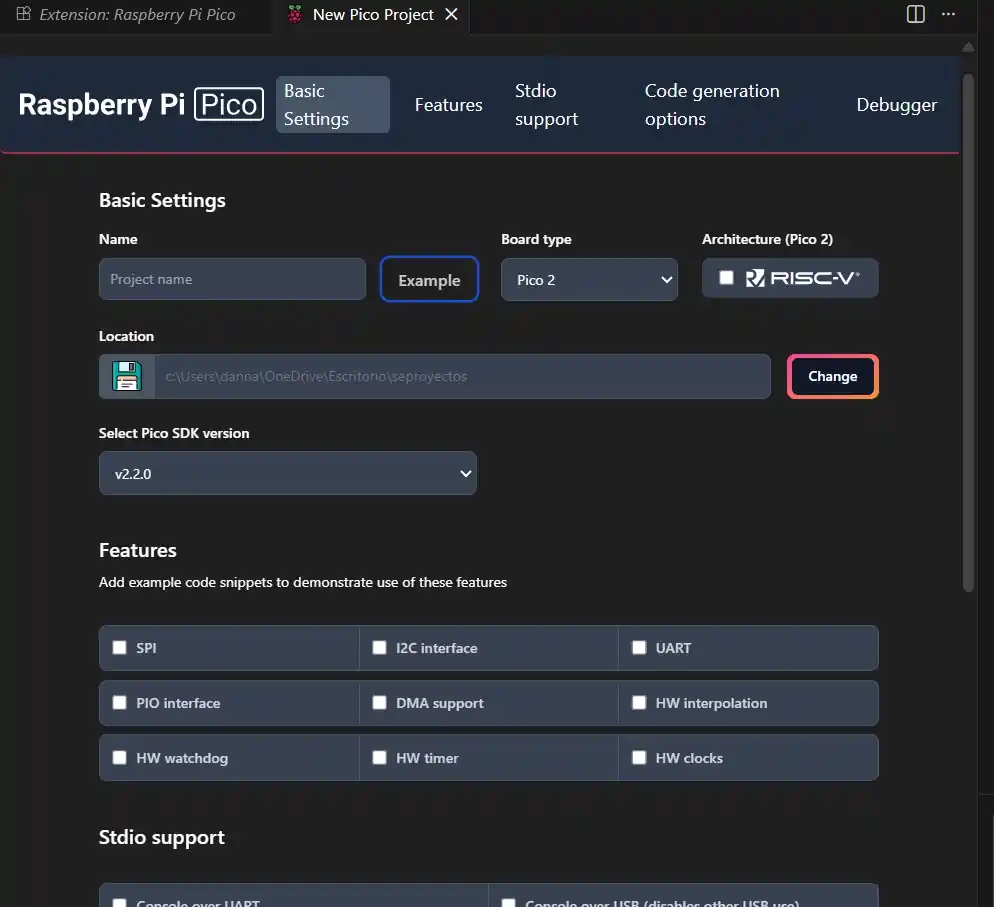This screenshot has height=907, width=994.
Task: Check the SPI feature box
Action: (120, 648)
